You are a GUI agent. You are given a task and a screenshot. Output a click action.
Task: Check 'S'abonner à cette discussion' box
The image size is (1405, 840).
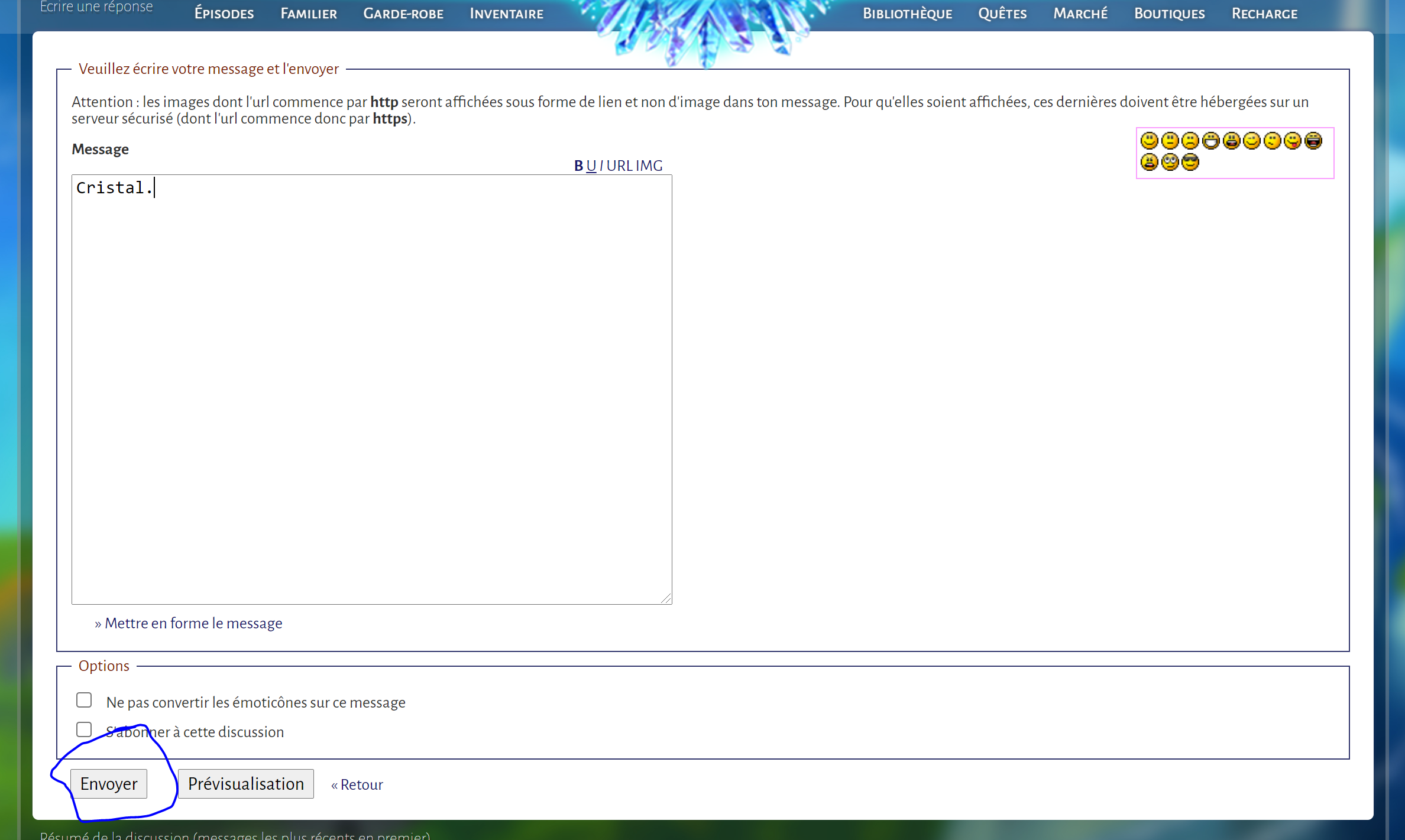[x=84, y=729]
